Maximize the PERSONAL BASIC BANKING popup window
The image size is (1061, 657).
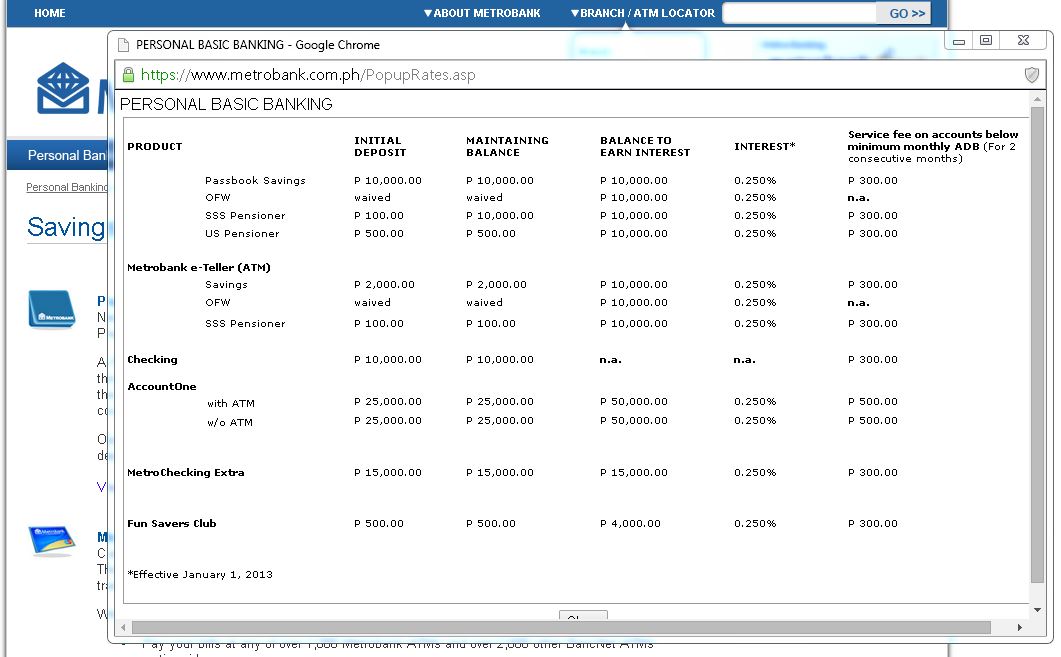click(986, 41)
